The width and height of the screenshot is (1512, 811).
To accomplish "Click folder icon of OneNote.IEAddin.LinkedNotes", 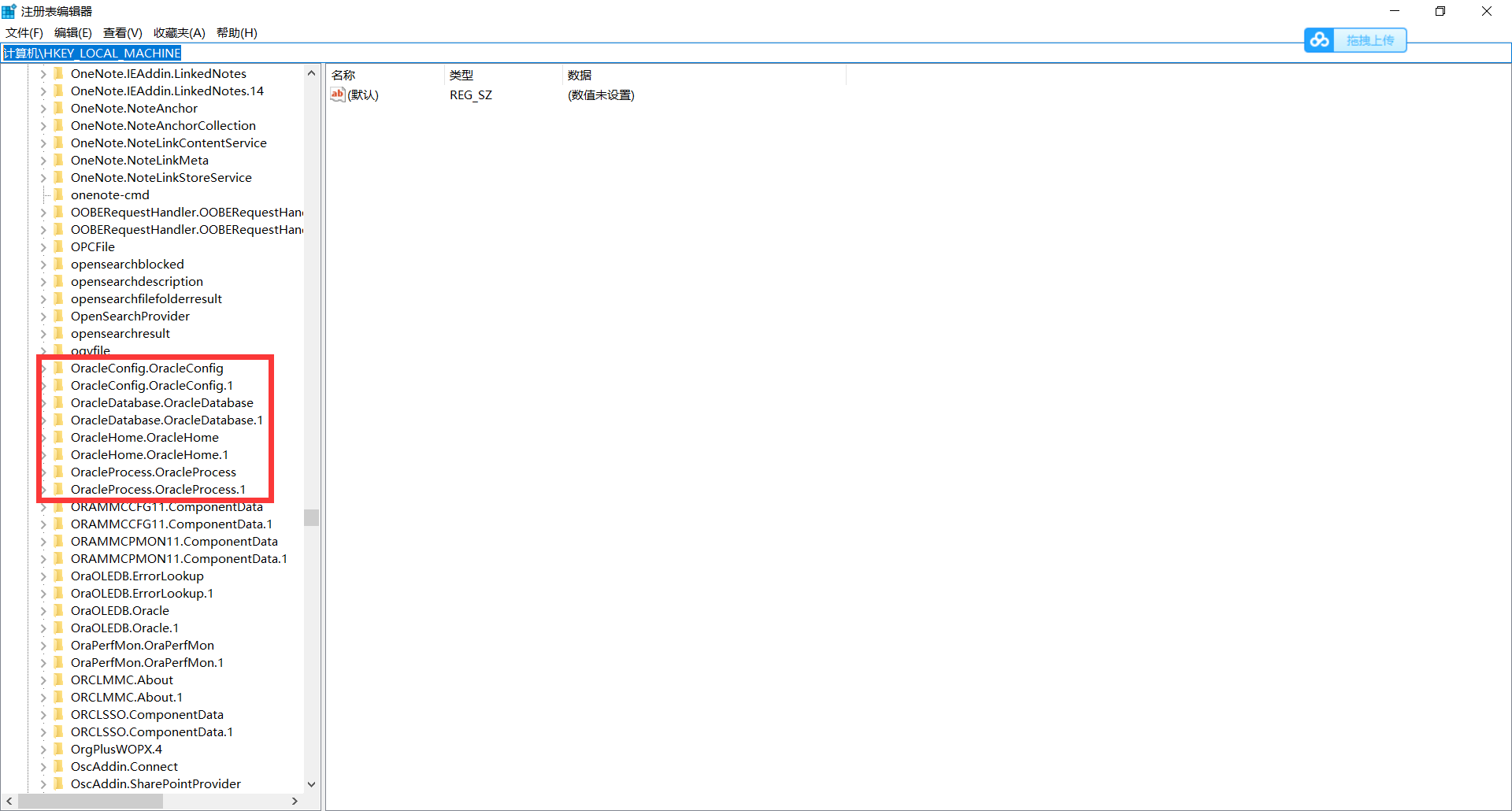I will 58,73.
